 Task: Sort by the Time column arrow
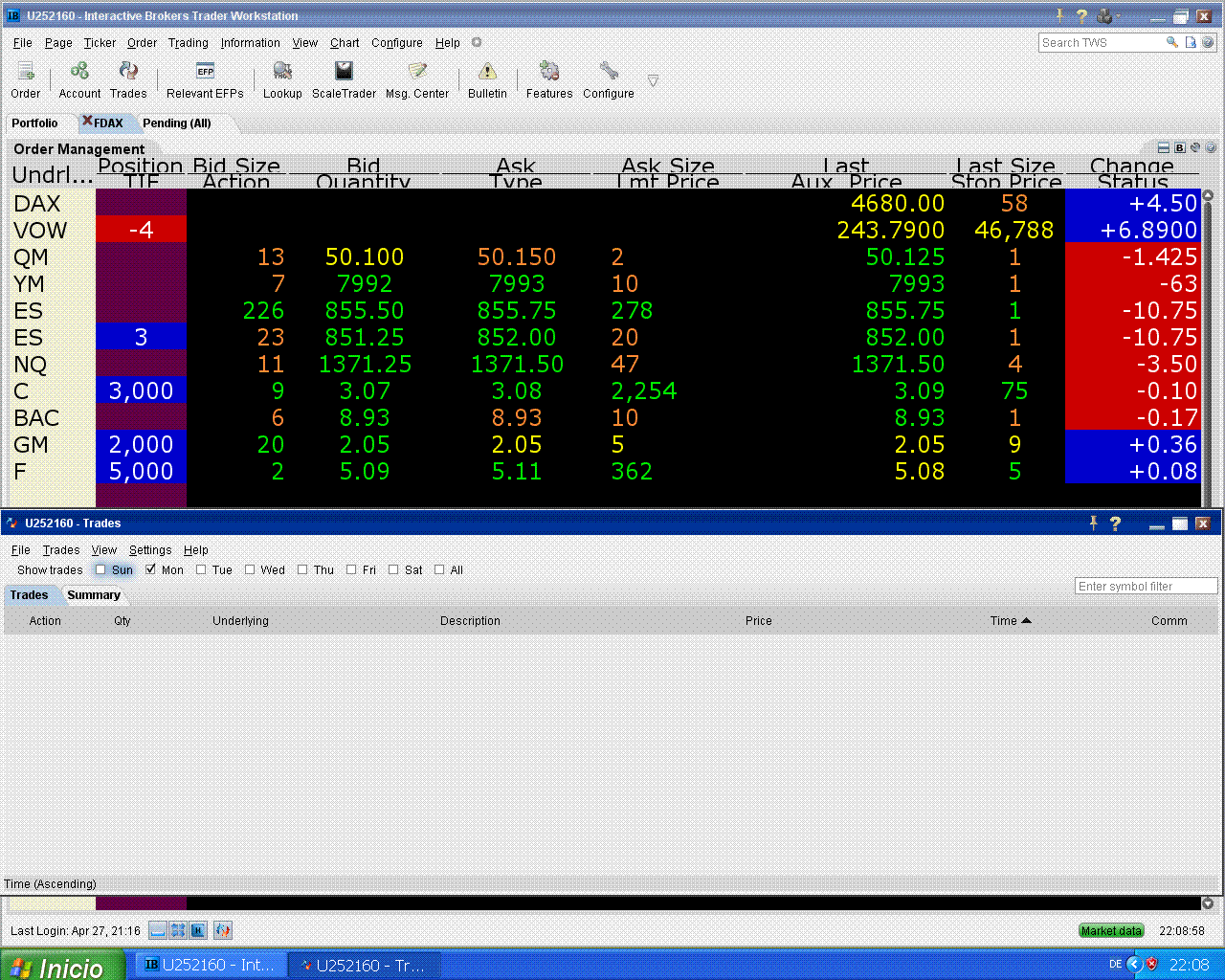[1027, 620]
